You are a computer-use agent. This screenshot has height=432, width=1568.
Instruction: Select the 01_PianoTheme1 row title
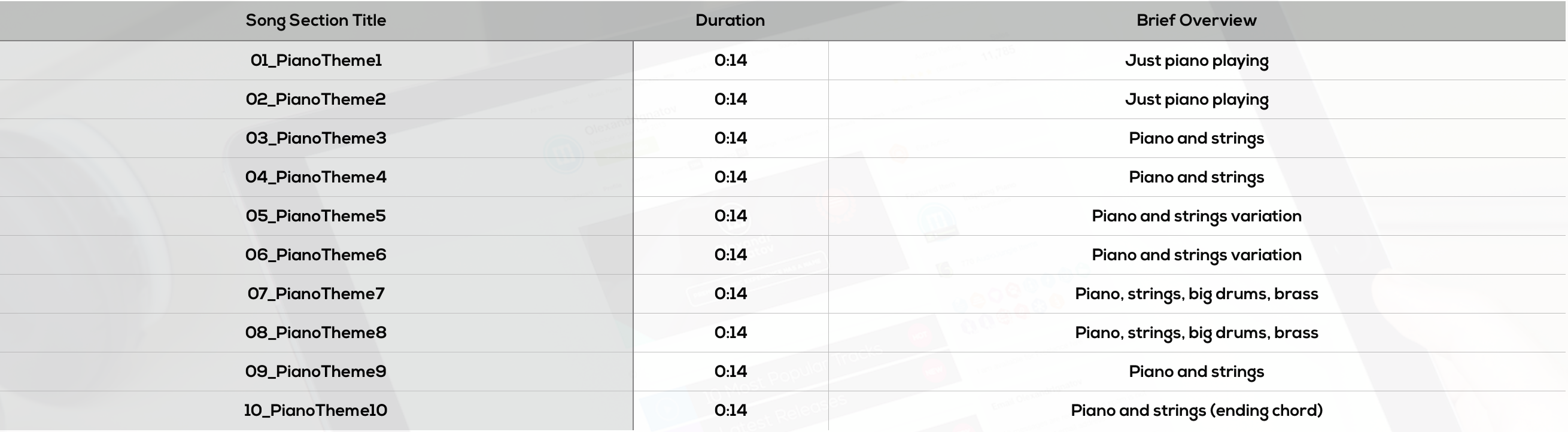(316, 60)
